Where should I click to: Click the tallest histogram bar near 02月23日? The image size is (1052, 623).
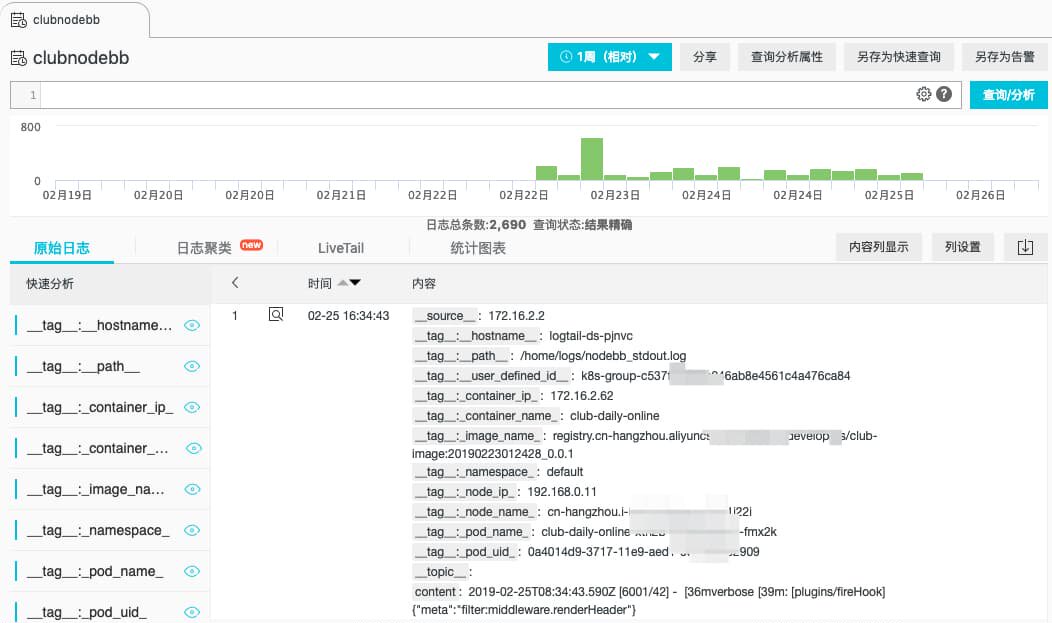tap(592, 159)
